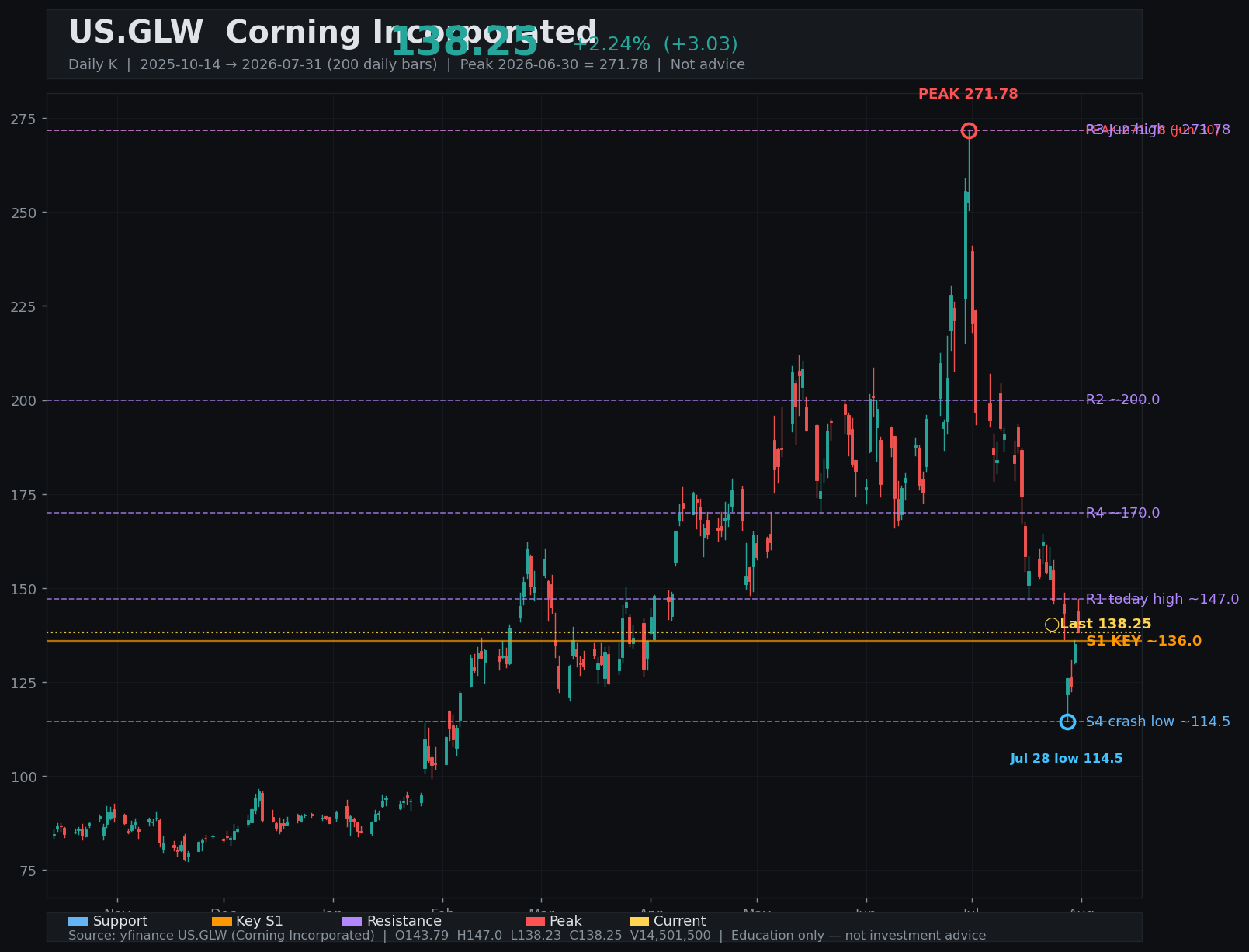The height and width of the screenshot is (952, 1249).
Task: Click the '+2.24% (+3.03)' change value
Action: [x=655, y=45]
